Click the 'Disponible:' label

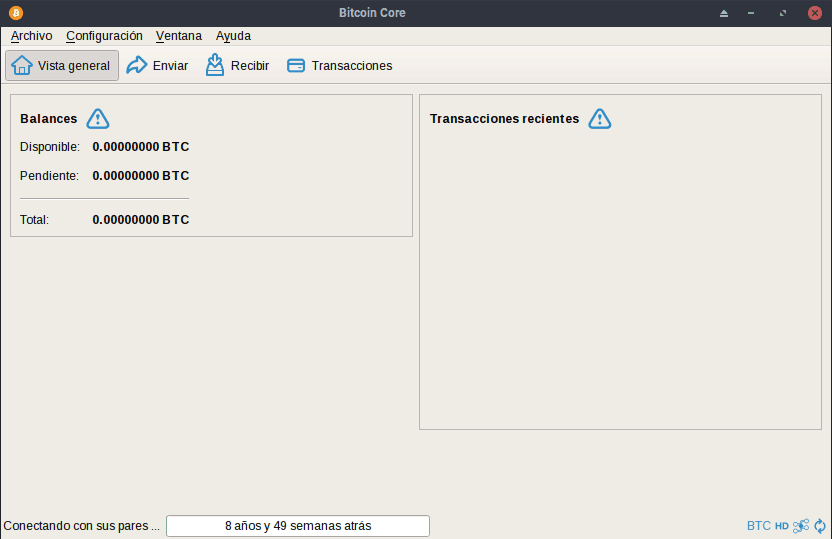(50, 147)
